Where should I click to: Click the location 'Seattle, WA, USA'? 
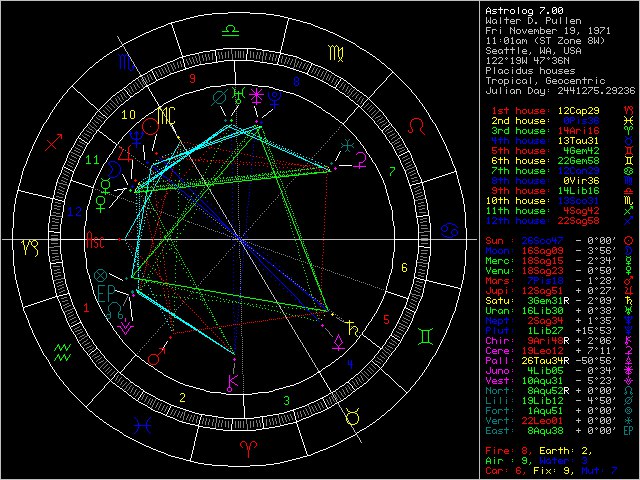533,51
